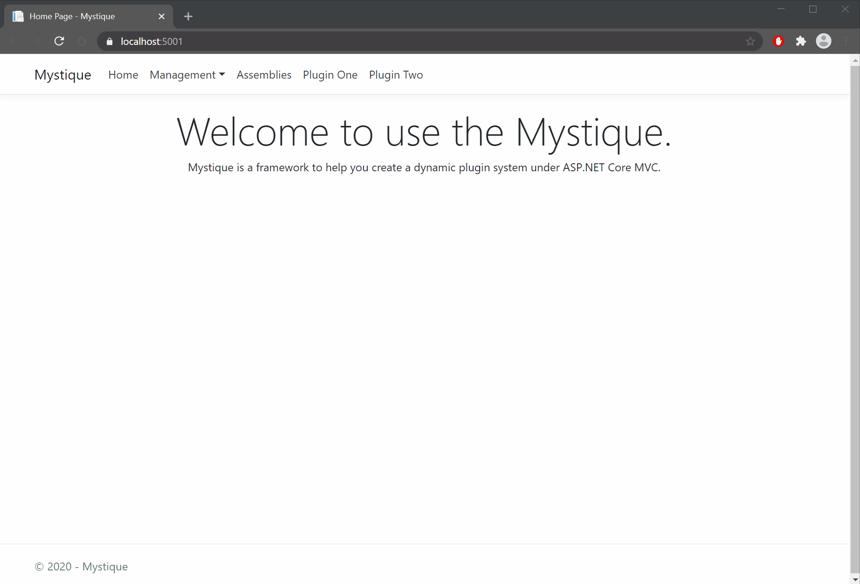Open the browser profile avatar icon
This screenshot has width=860, height=584.
coord(823,41)
